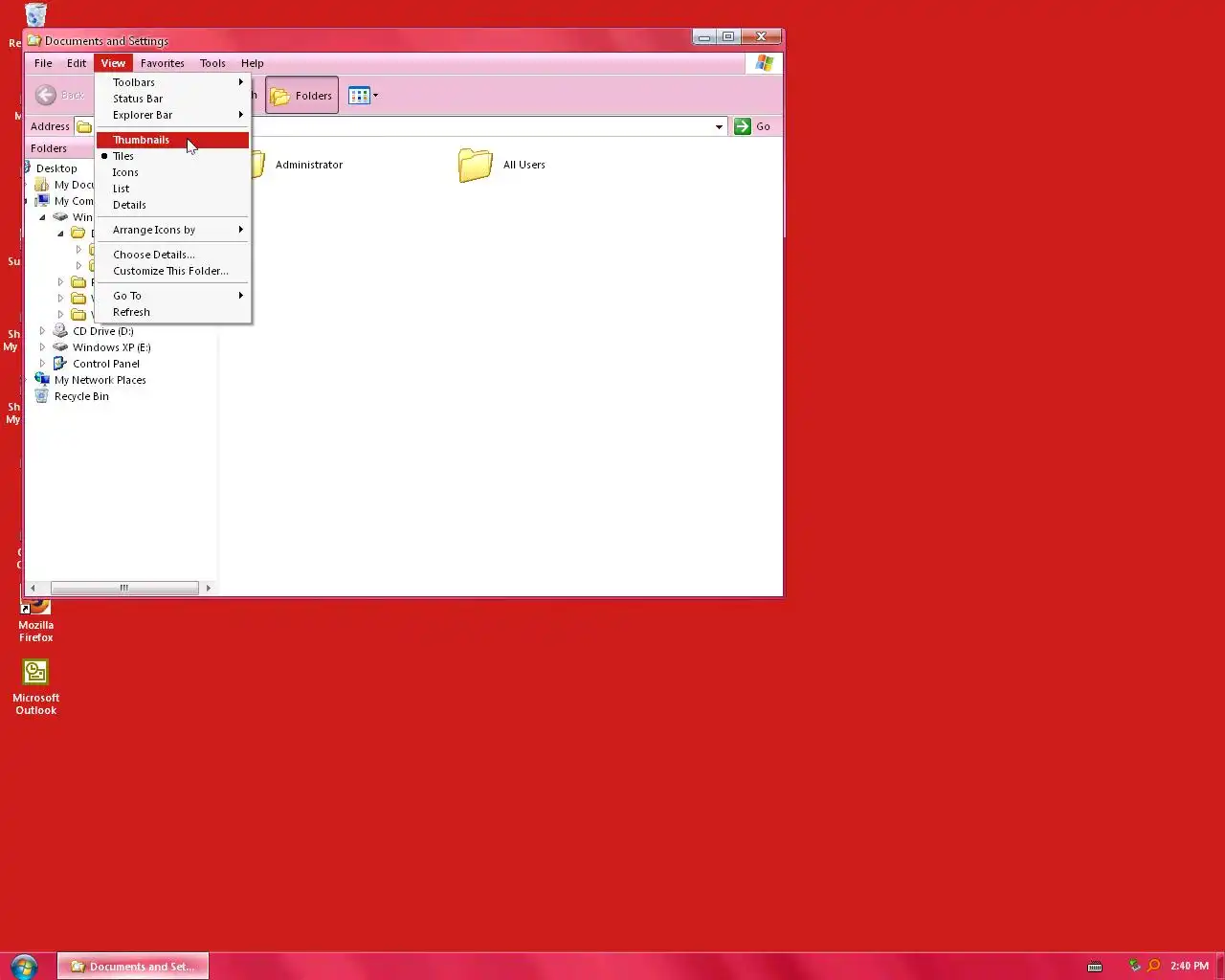The image size is (1225, 980).
Task: Click the Control Panel icon
Action: click(60, 364)
